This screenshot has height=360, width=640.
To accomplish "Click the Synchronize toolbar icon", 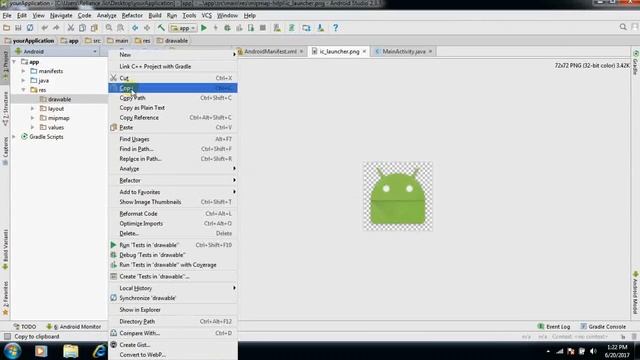I will coord(30,28).
